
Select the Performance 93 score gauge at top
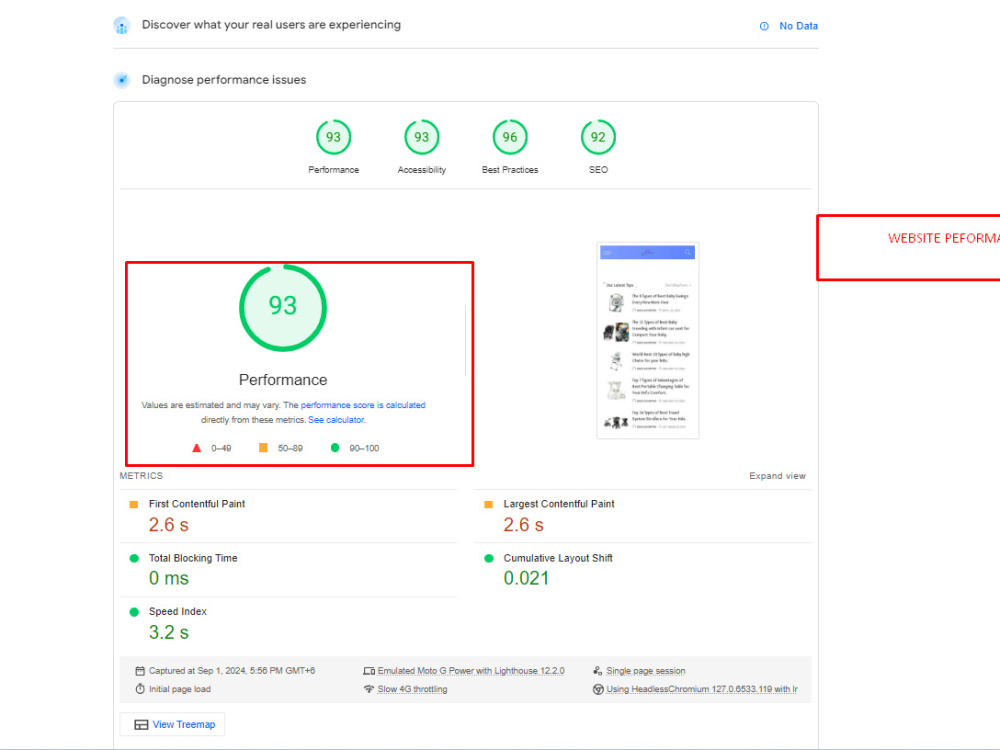click(334, 137)
